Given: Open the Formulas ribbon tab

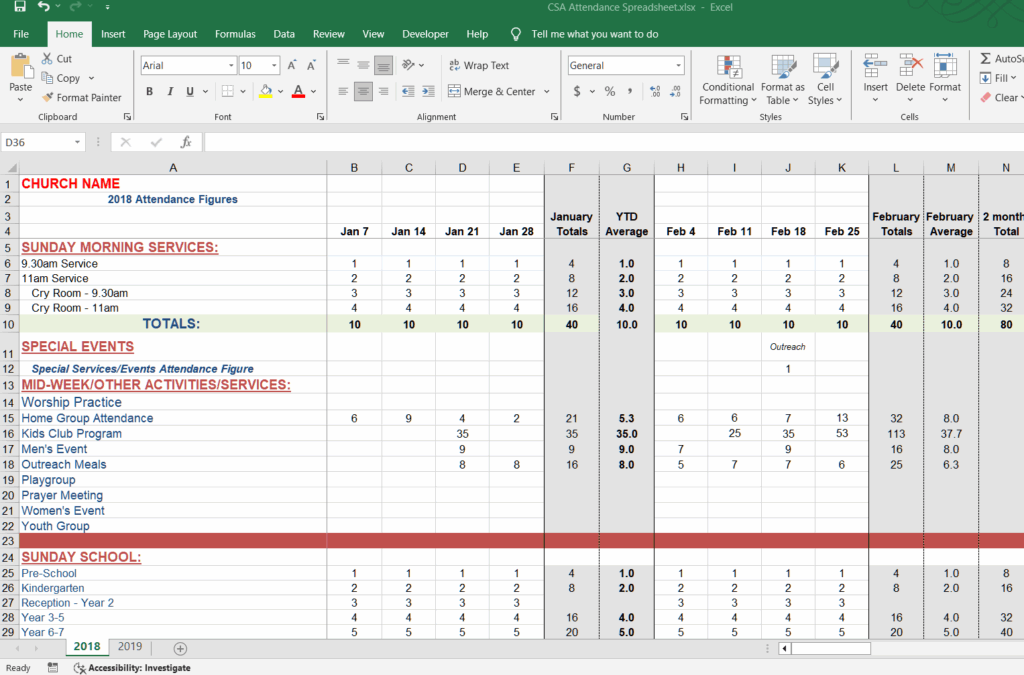Looking at the screenshot, I should pos(235,34).
